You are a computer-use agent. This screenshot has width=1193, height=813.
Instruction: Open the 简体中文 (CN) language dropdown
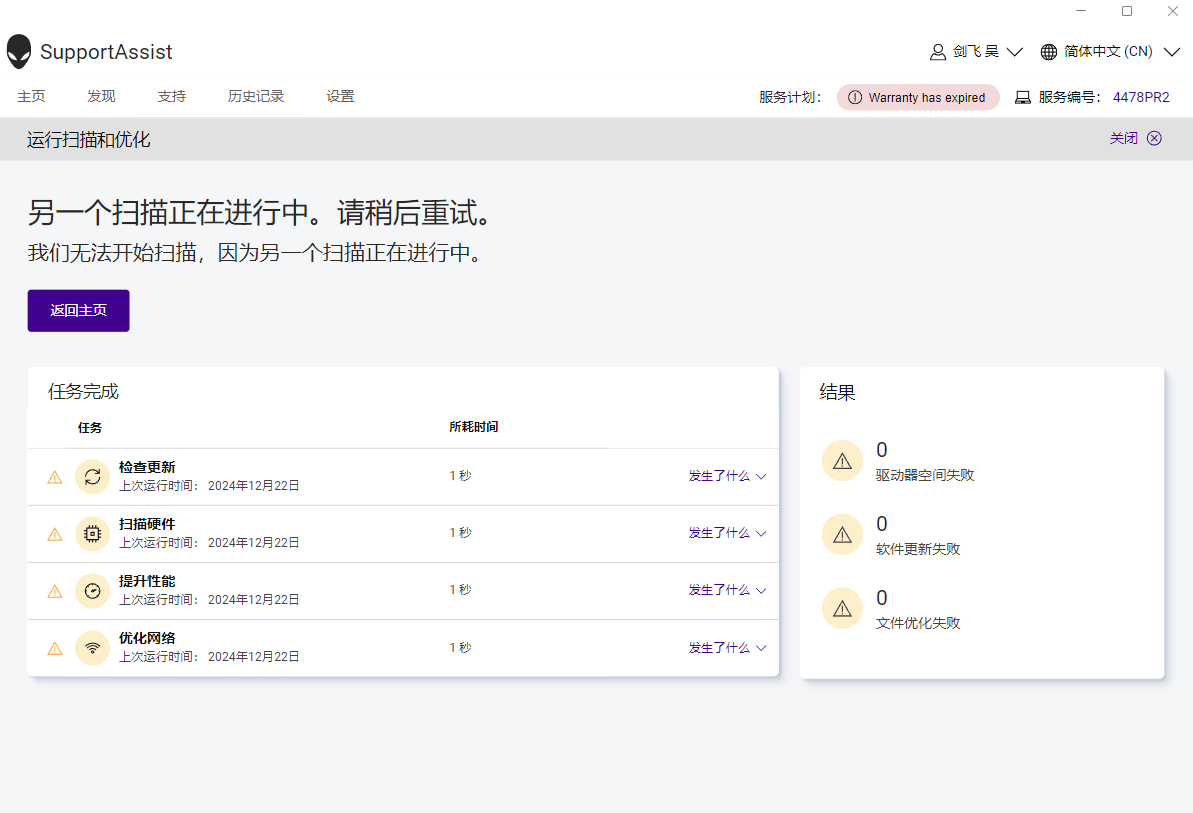pos(1110,51)
